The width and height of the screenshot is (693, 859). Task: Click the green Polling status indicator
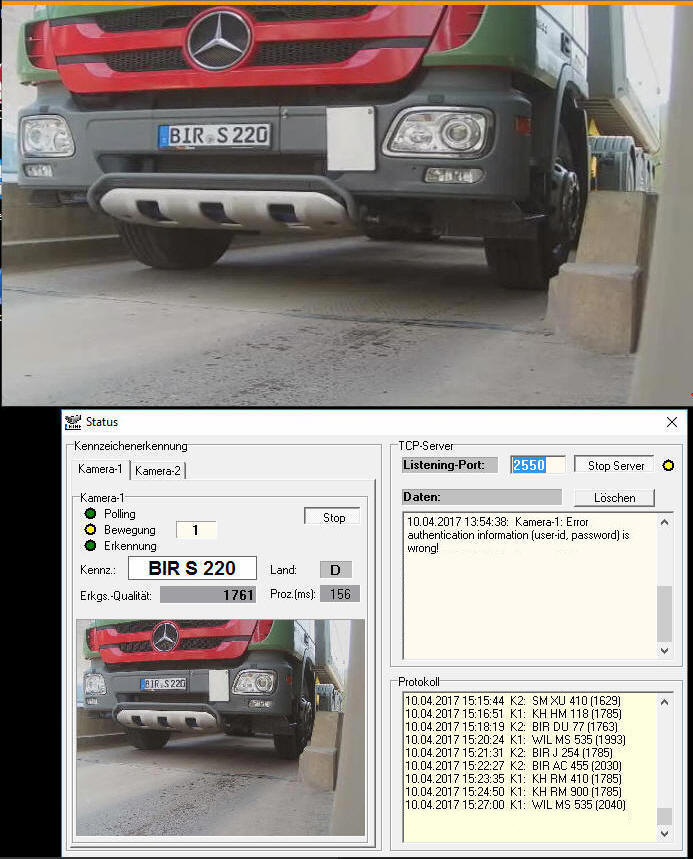(90, 513)
